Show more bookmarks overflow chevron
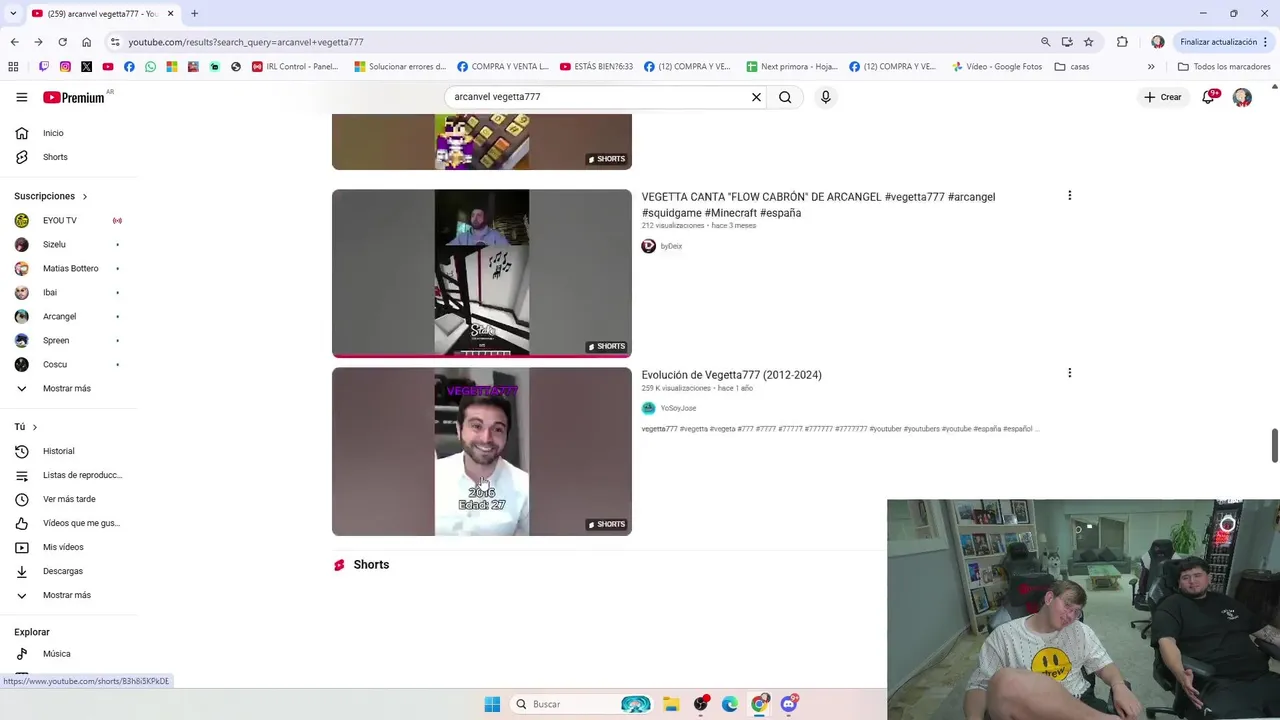1280x720 pixels. click(x=1151, y=67)
